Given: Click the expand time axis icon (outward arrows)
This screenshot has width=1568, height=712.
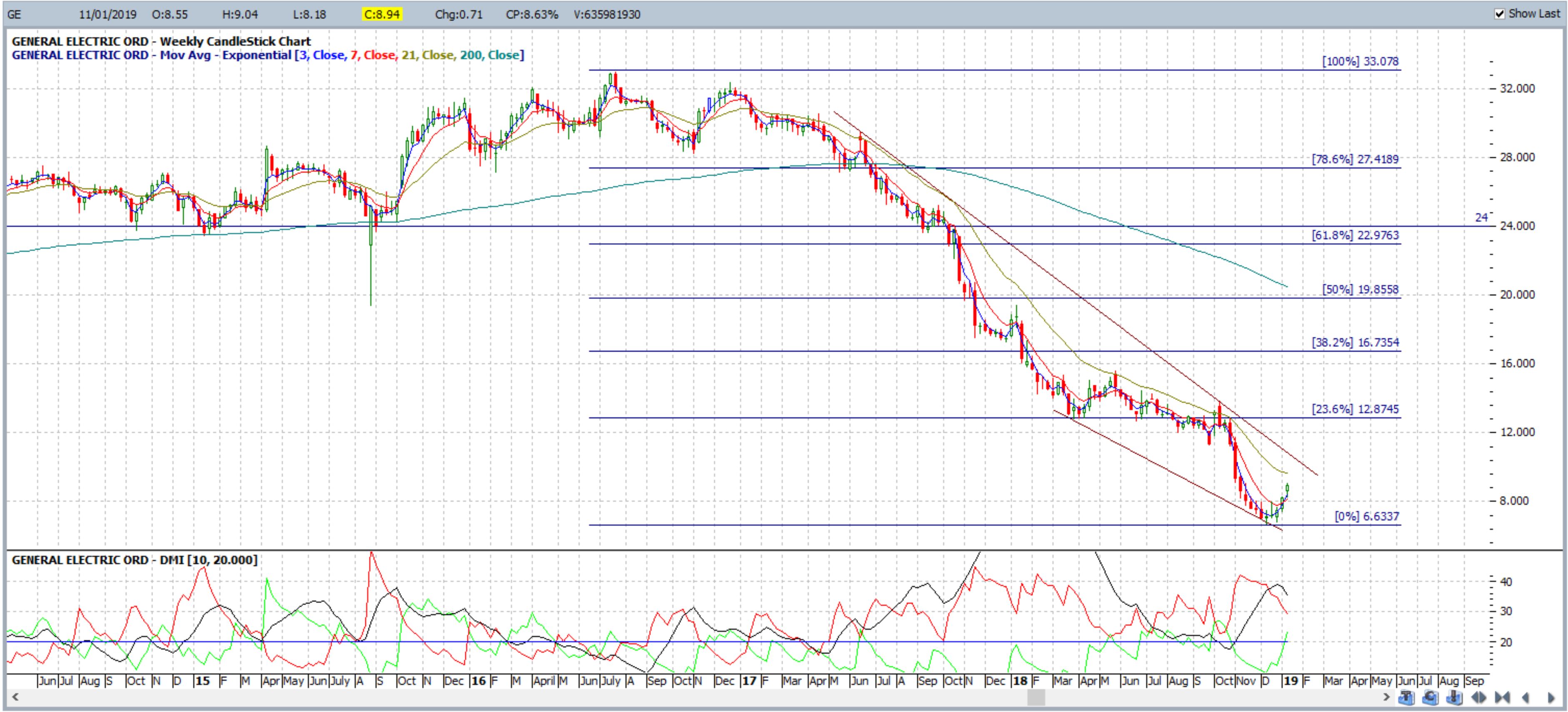Looking at the screenshot, I should 1479,697.
